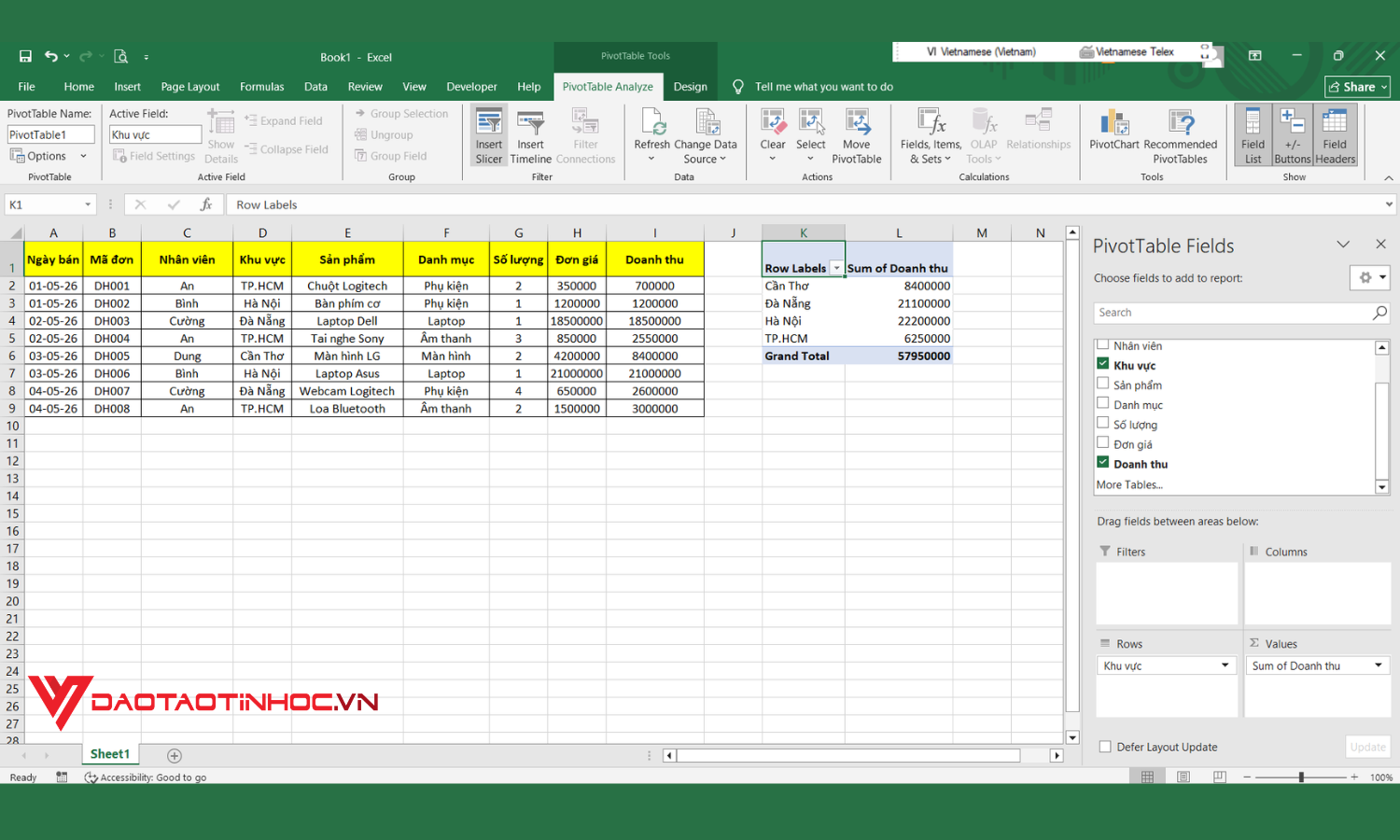Viewport: 1400px width, 840px height.
Task: Open the File menu
Action: tap(26, 87)
